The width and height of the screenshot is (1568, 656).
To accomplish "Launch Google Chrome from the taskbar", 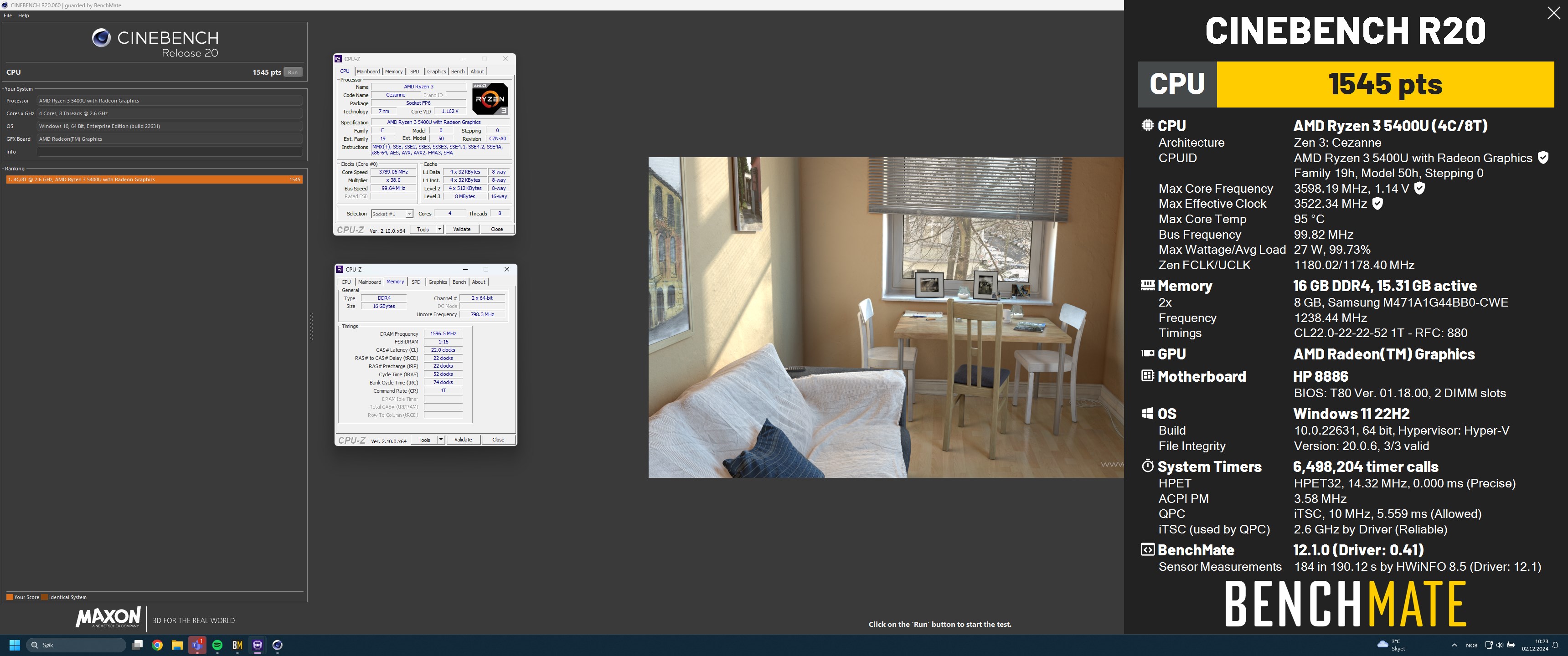I will (x=158, y=645).
